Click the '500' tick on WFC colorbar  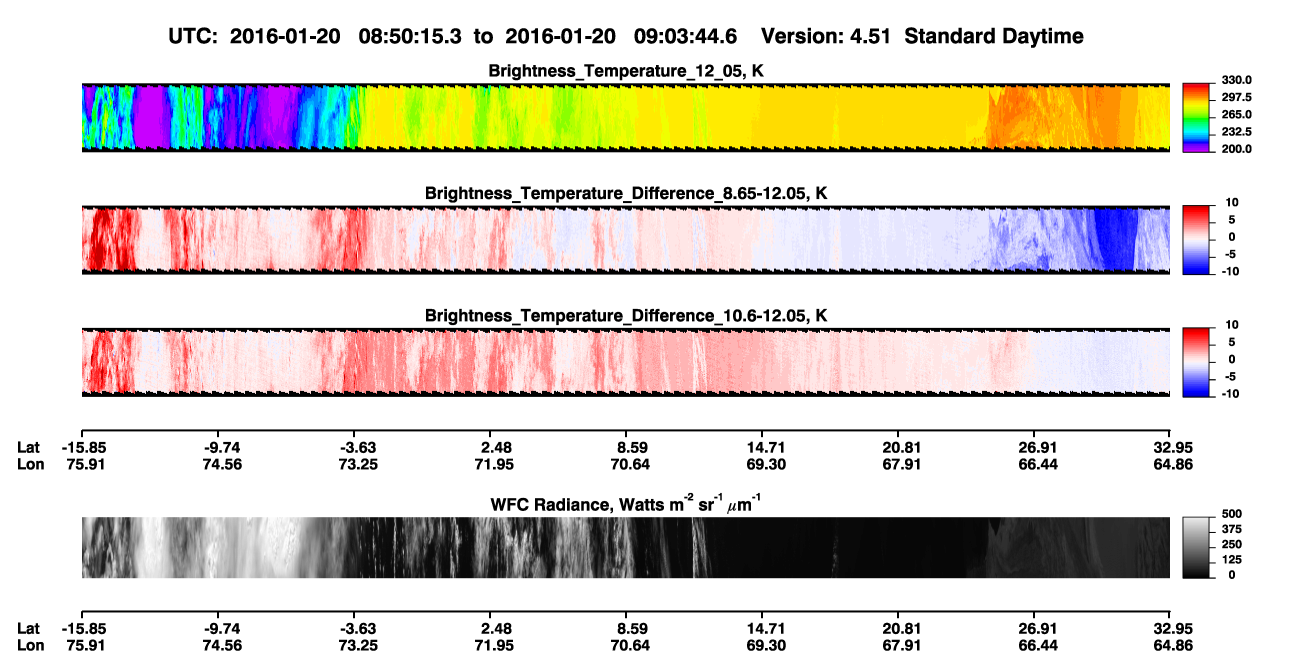click(1232, 514)
